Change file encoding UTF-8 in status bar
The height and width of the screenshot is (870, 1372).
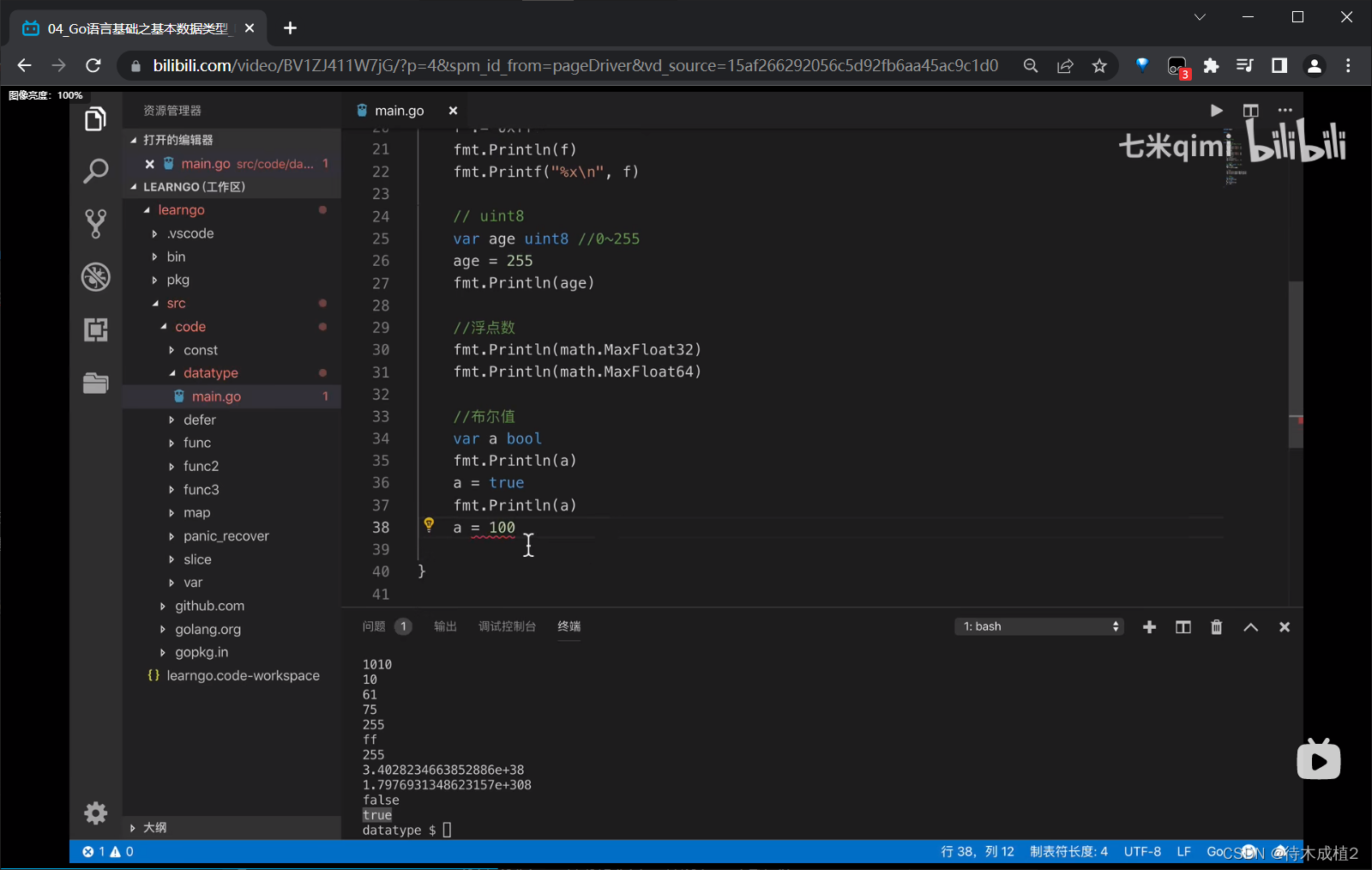(1142, 852)
